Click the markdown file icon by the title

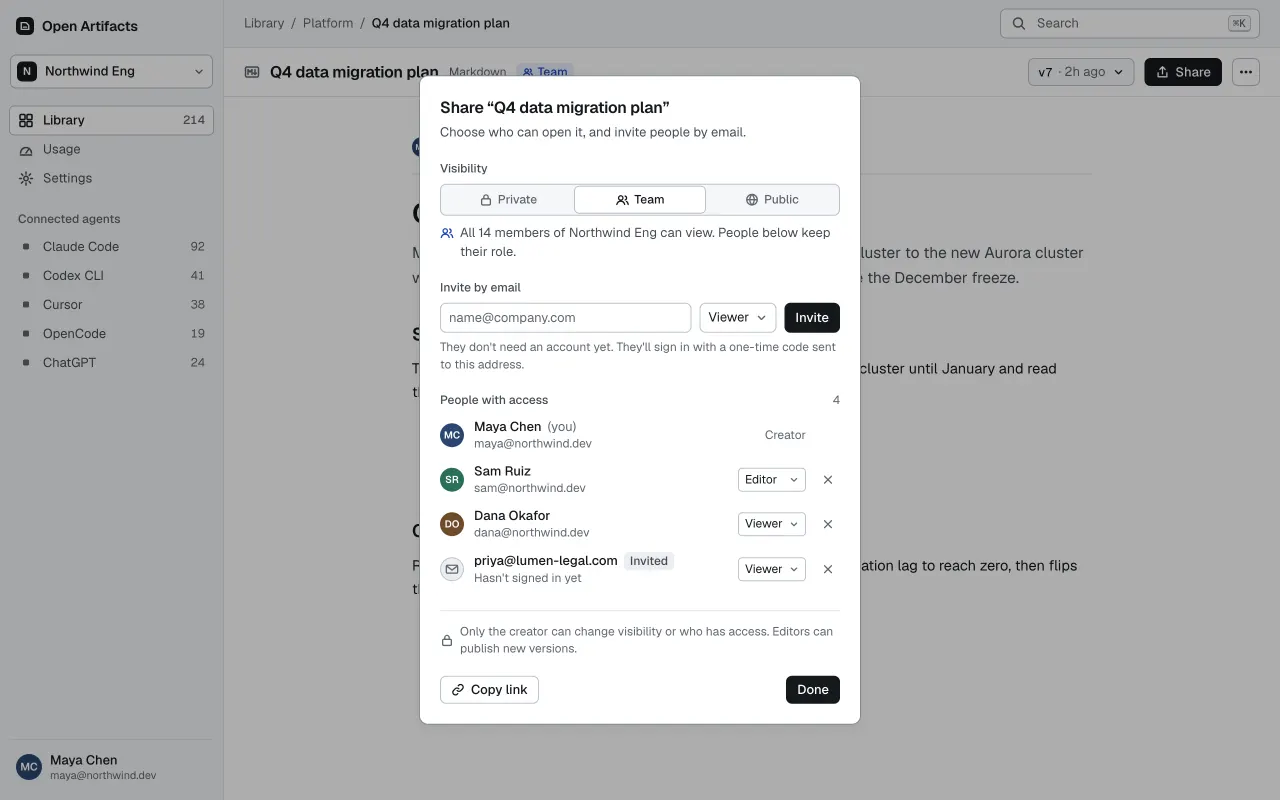253,72
